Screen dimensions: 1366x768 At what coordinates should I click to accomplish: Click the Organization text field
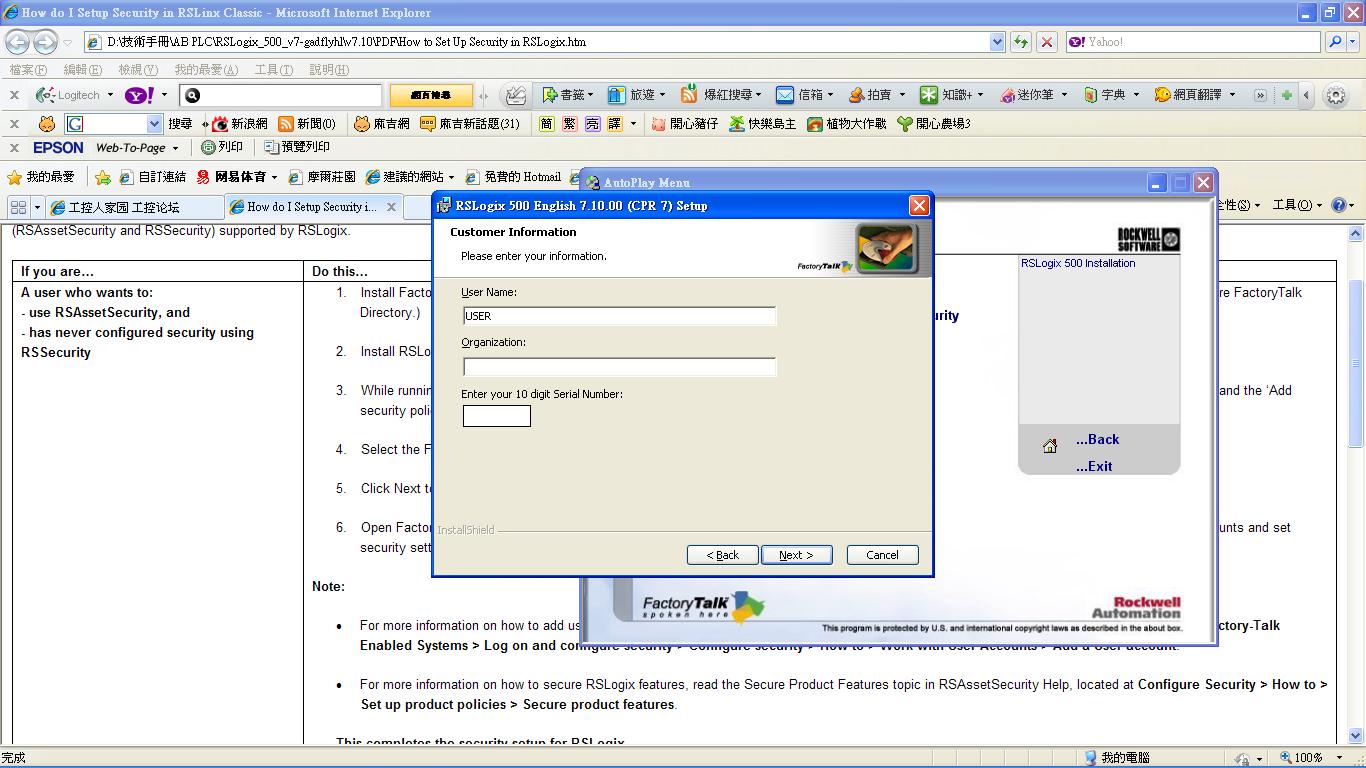coord(619,367)
